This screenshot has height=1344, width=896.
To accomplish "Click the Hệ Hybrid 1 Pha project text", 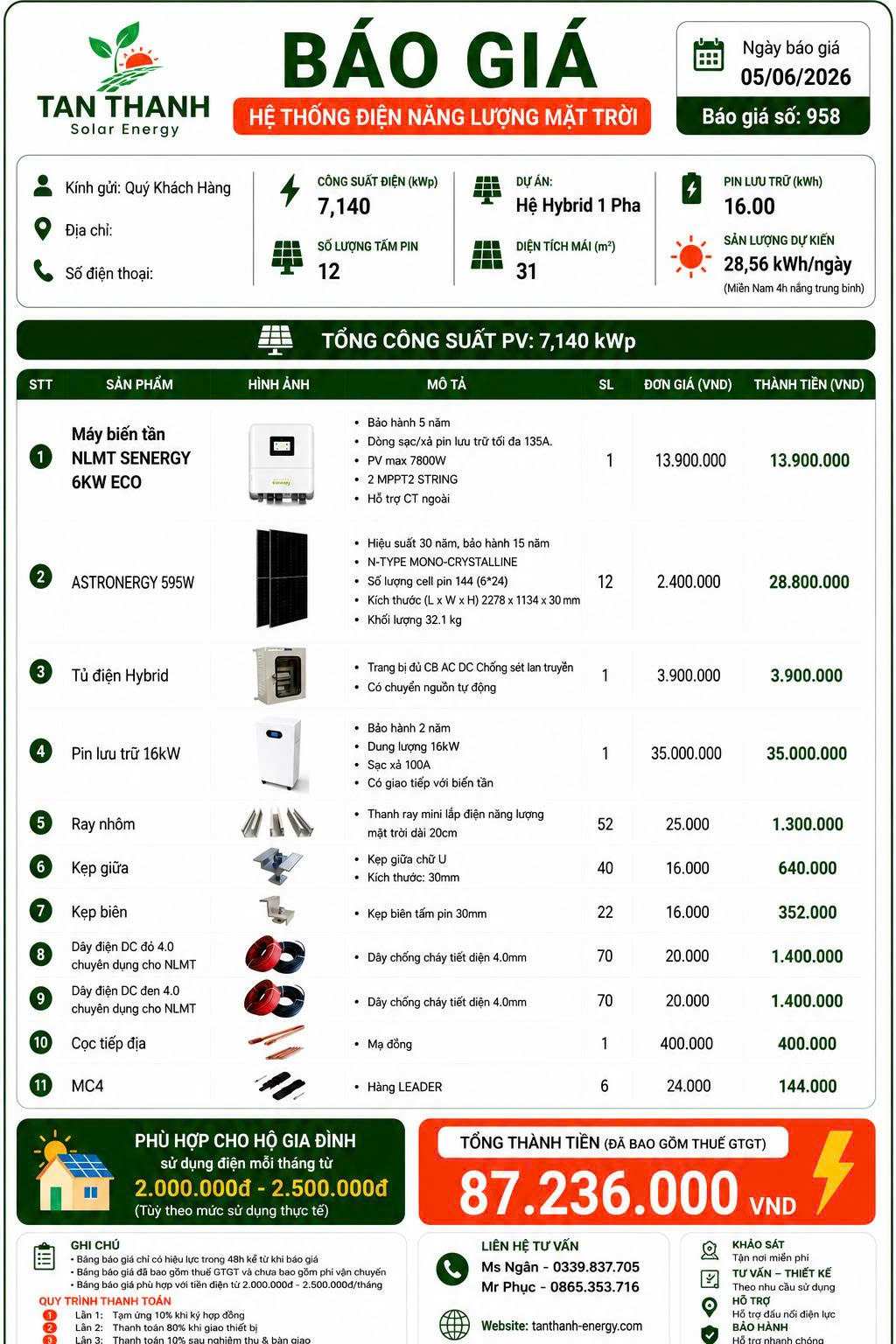I will pos(578,206).
